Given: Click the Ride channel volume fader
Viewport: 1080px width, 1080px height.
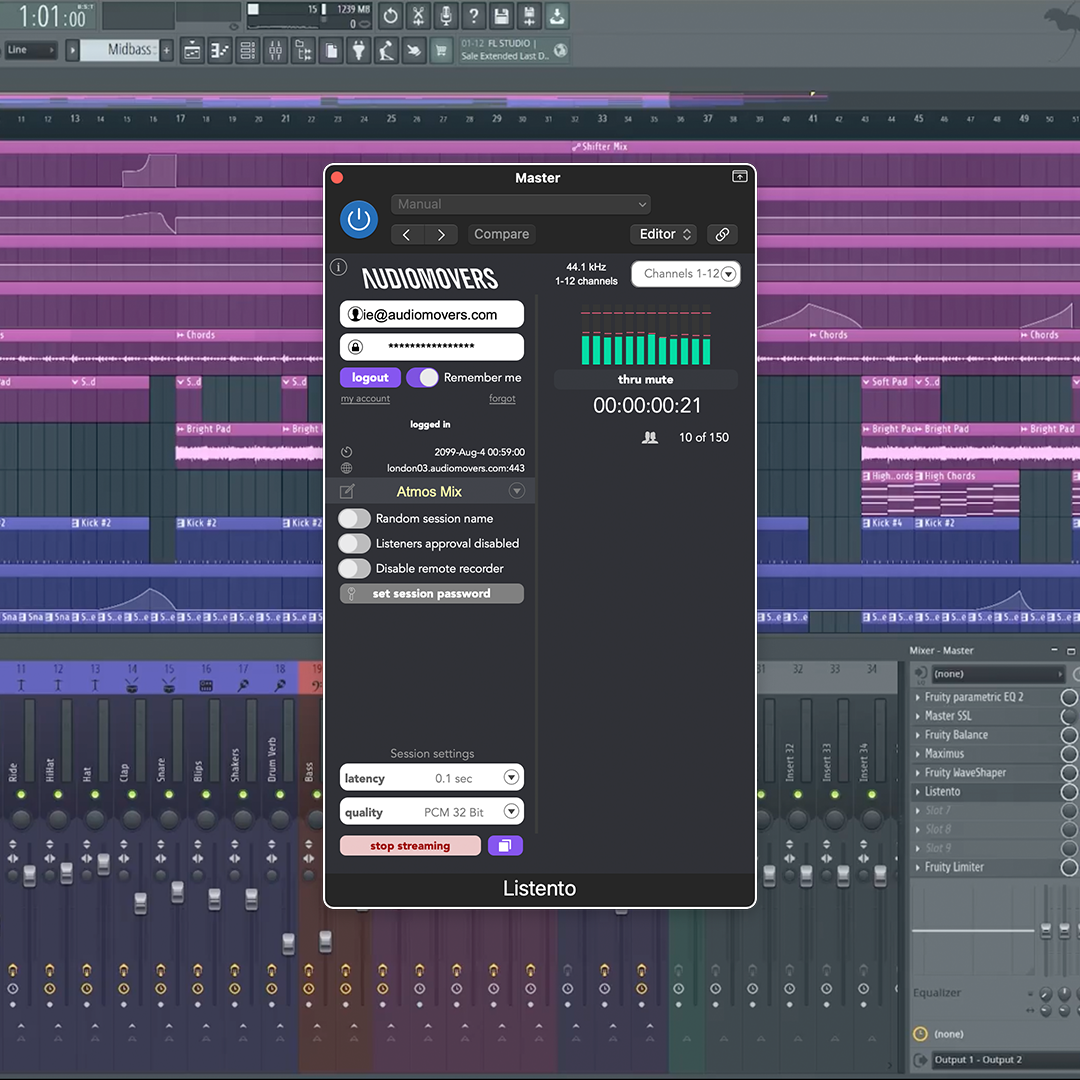Looking at the screenshot, I should (x=30, y=875).
